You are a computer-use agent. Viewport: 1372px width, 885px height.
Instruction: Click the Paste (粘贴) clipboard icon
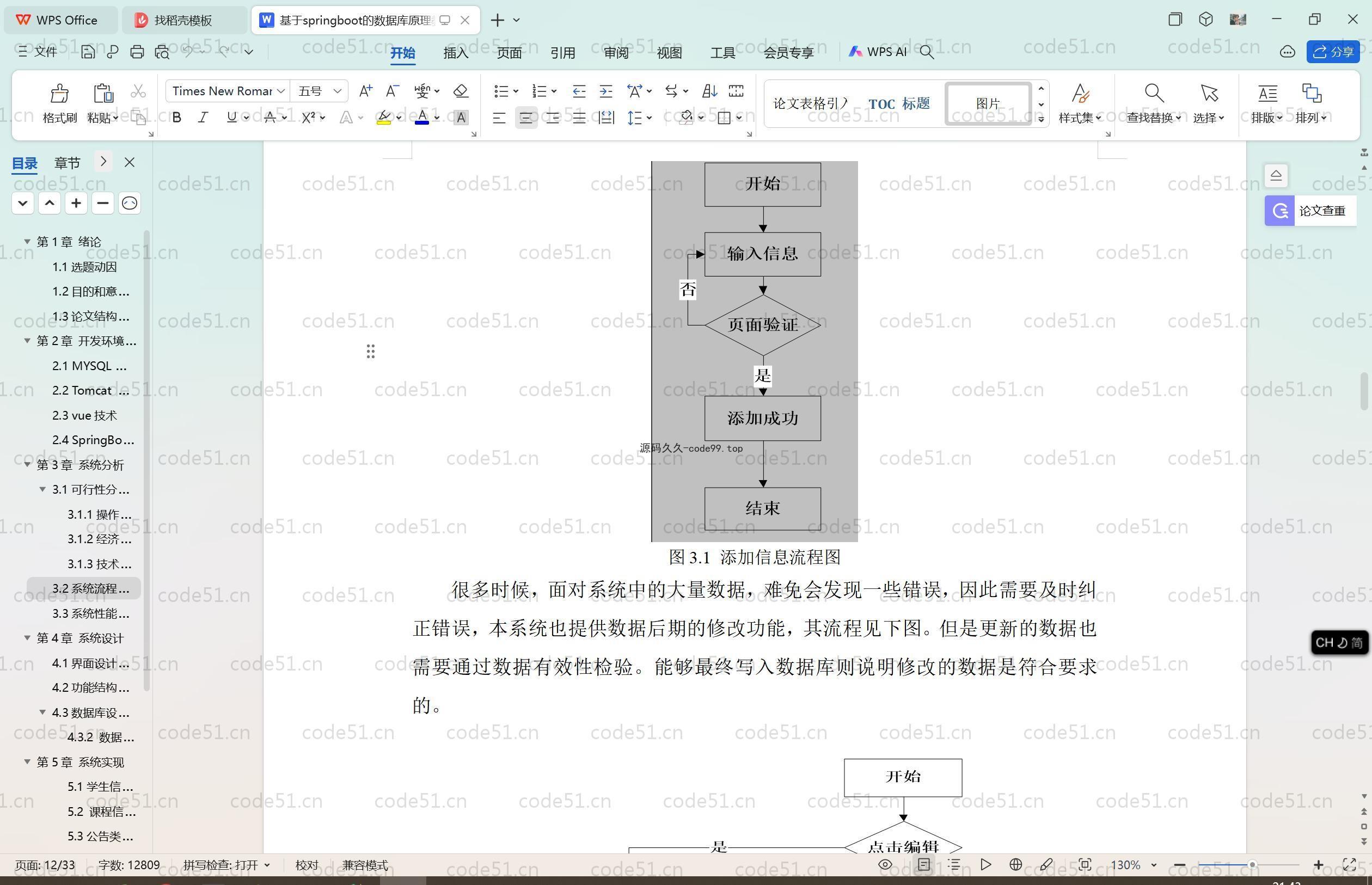click(x=103, y=93)
